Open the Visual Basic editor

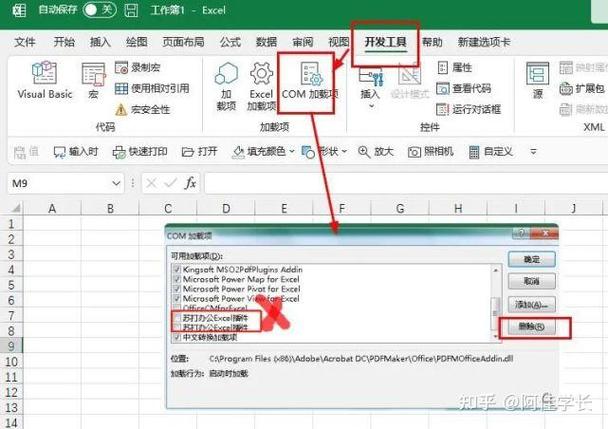pos(45,80)
